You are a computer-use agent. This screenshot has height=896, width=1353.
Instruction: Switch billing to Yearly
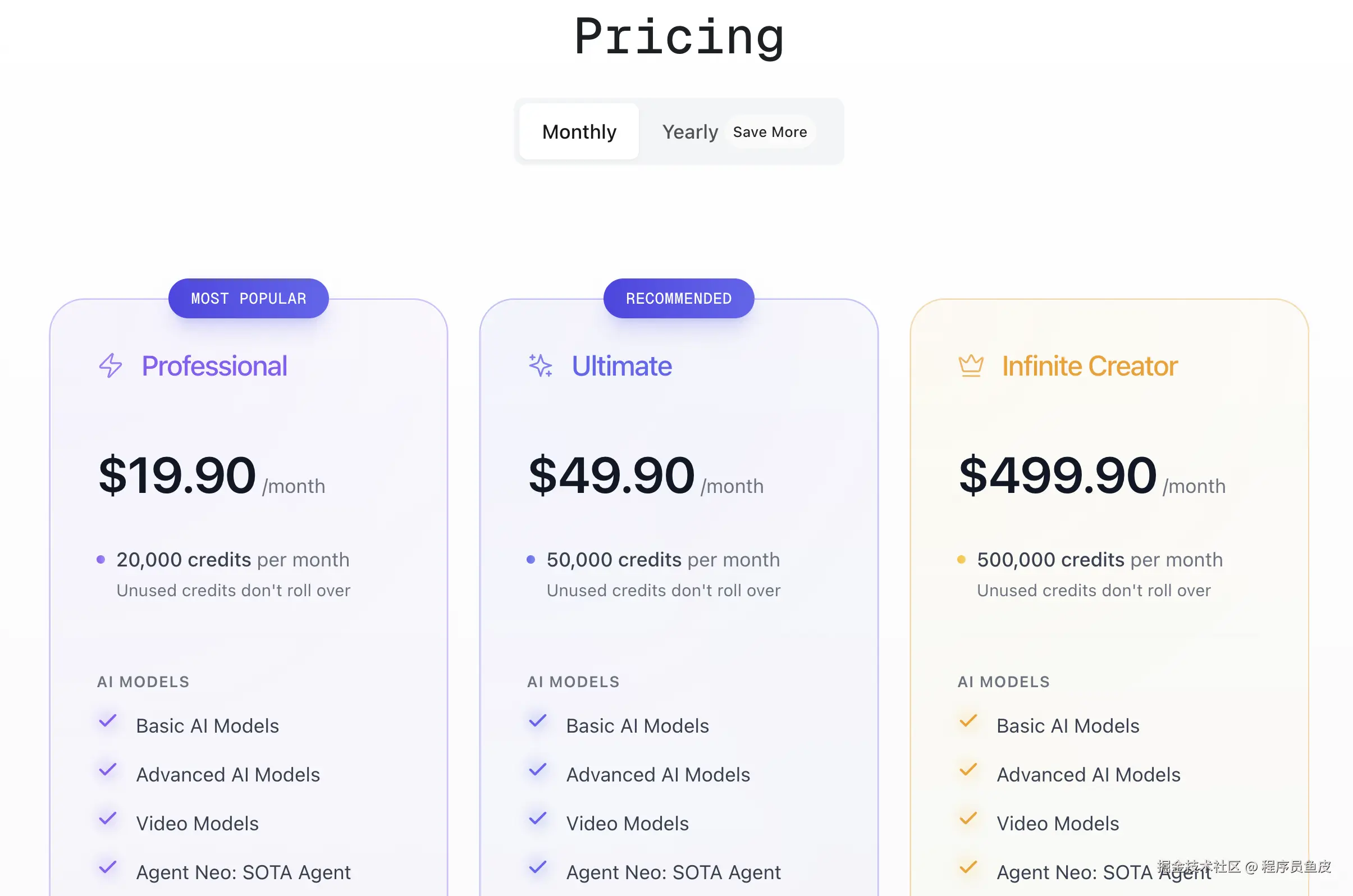689,132
